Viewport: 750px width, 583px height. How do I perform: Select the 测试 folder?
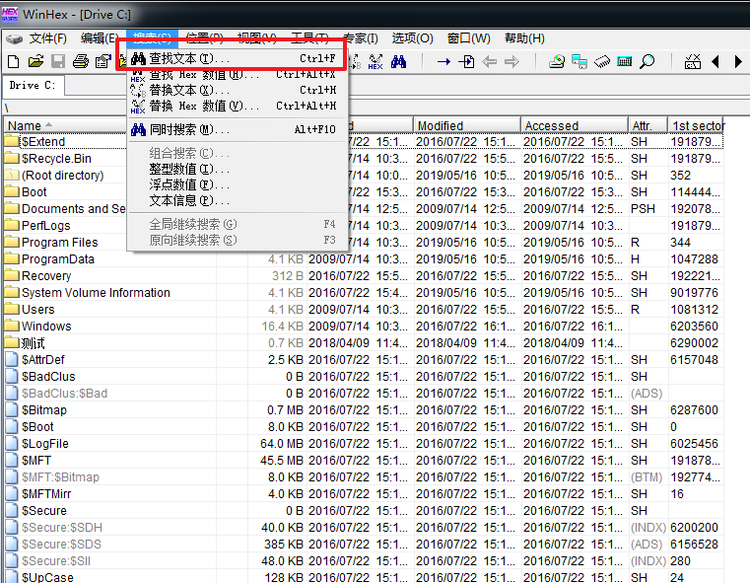33,343
